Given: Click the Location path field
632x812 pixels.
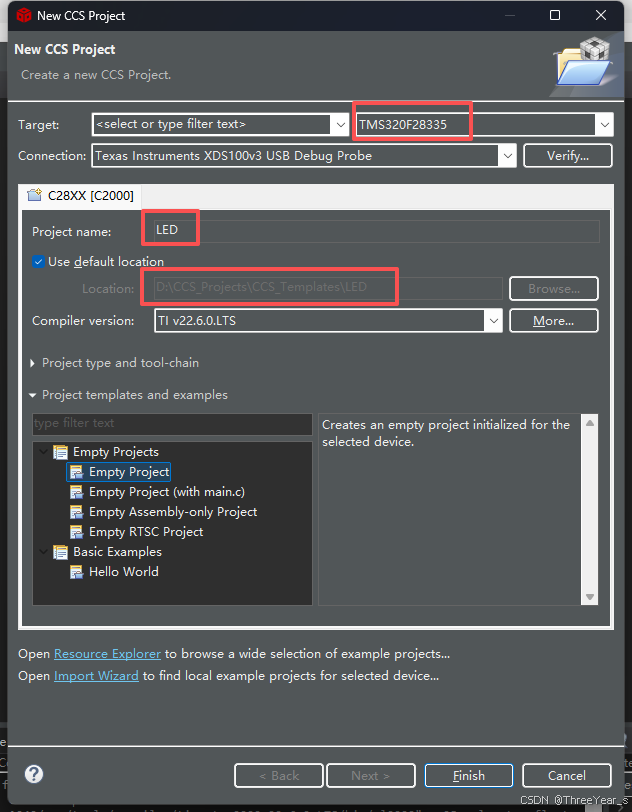Looking at the screenshot, I should point(328,288).
